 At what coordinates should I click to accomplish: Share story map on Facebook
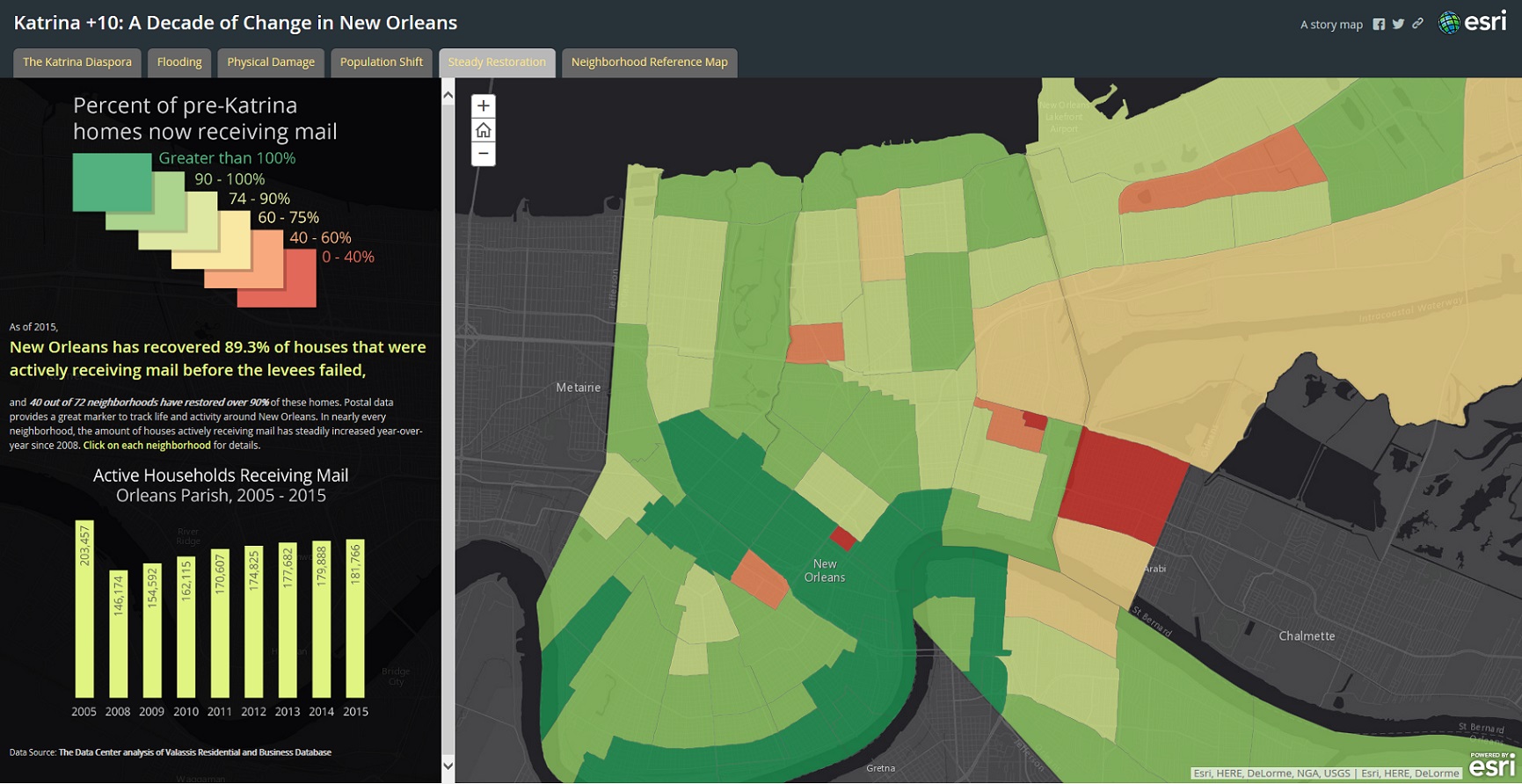[1379, 25]
